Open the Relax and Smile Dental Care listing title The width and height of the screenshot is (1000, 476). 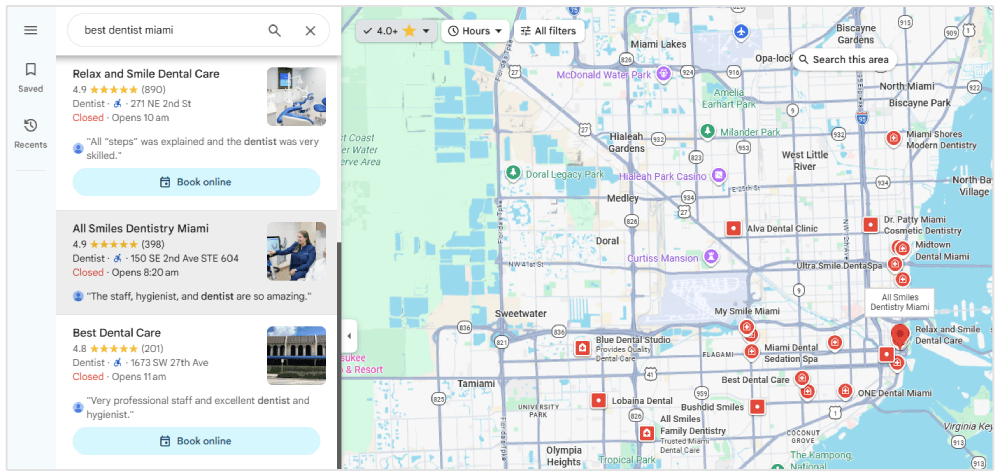pyautogui.click(x=146, y=74)
